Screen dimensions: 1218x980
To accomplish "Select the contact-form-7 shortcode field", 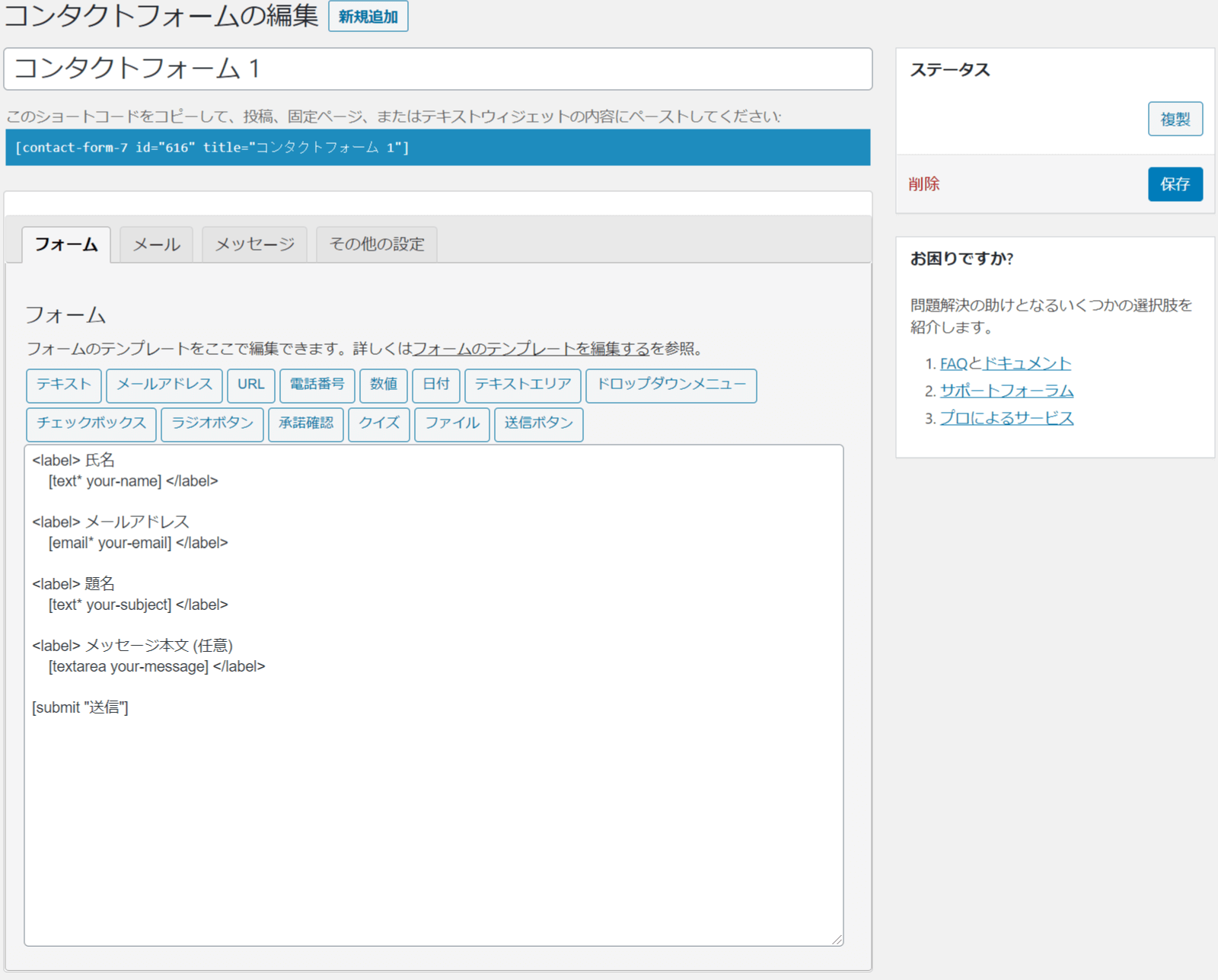I will [438, 148].
